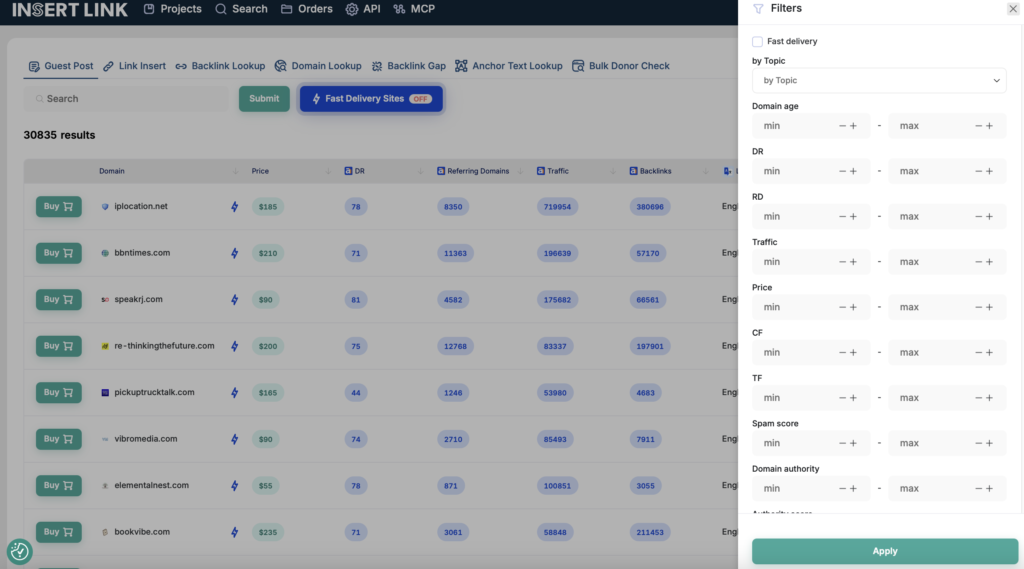Image resolution: width=1024 pixels, height=569 pixels.
Task: Buy guest post on pickuptrucktalk.com
Action: click(59, 393)
